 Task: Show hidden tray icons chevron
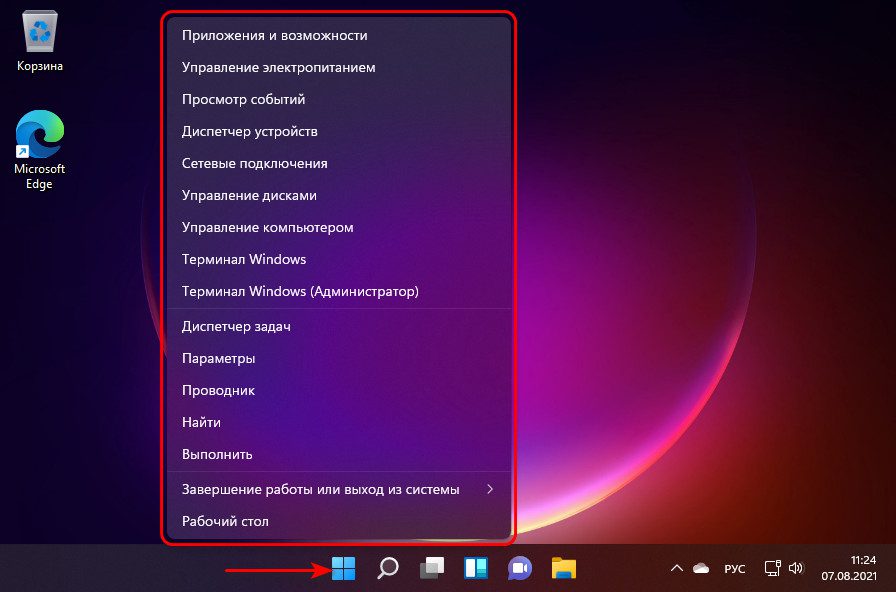(x=677, y=569)
